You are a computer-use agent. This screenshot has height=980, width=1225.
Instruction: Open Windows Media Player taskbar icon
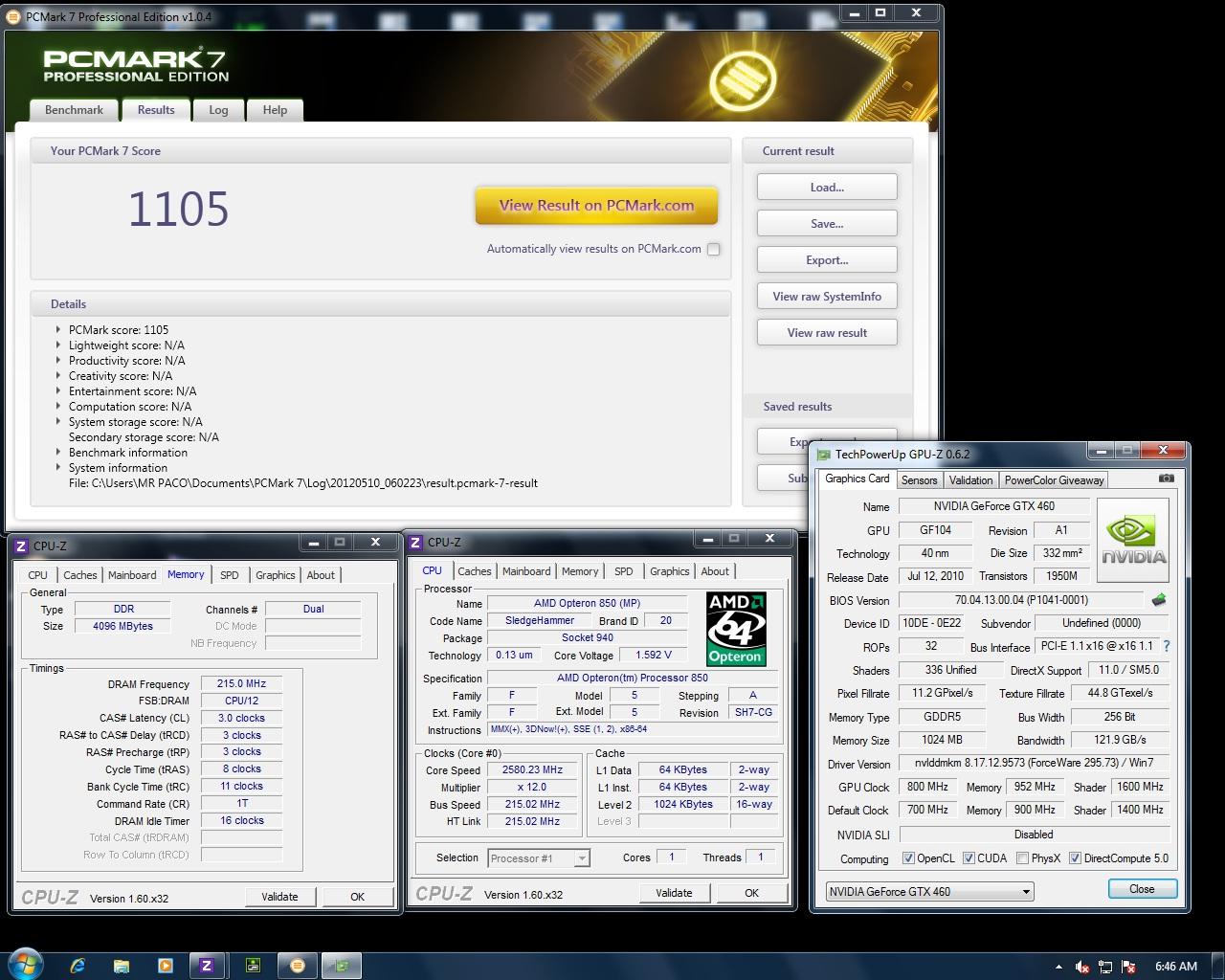(x=165, y=966)
